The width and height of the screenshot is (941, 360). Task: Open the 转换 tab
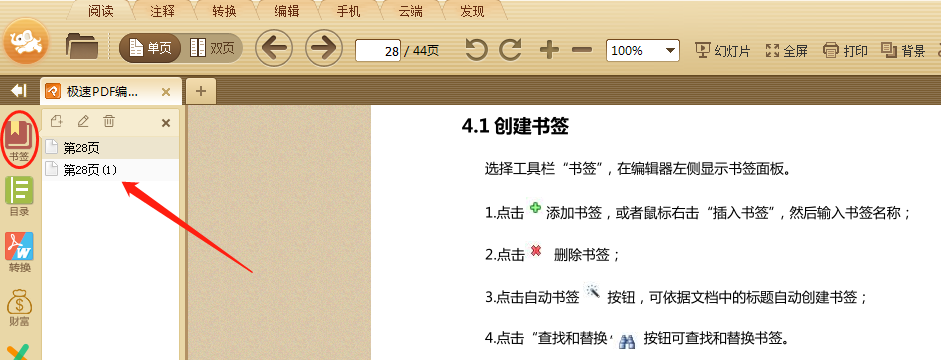224,11
